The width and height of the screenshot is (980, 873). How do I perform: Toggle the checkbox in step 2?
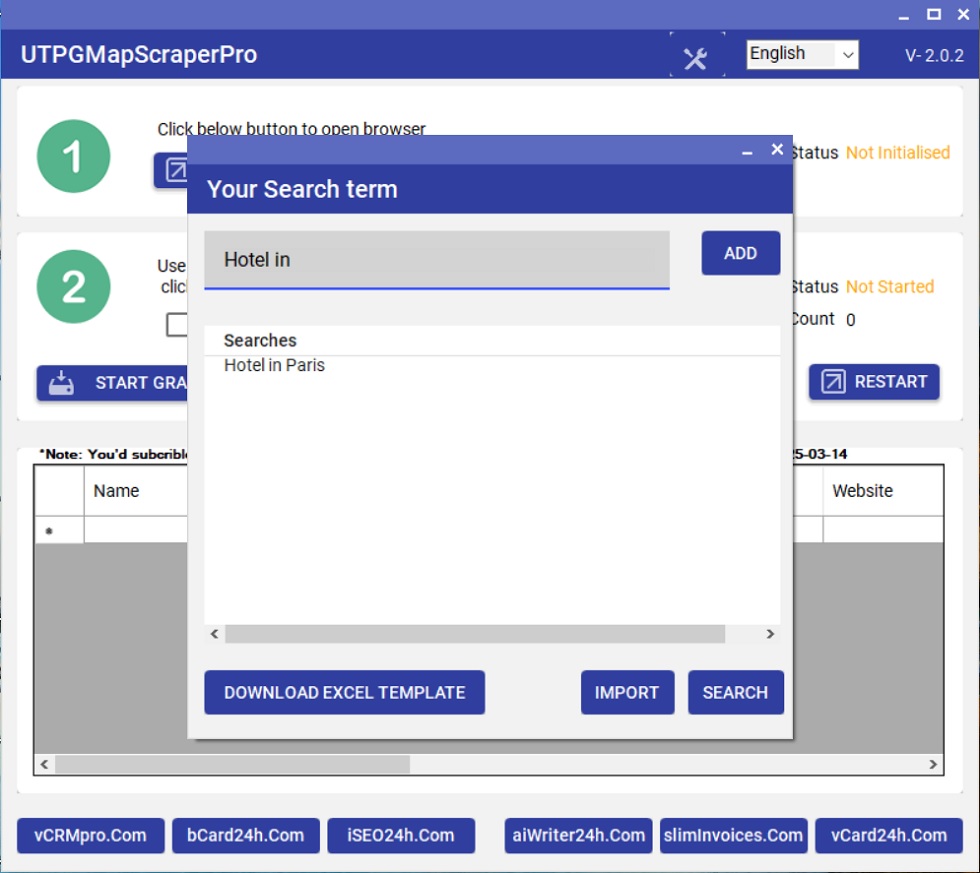(177, 325)
